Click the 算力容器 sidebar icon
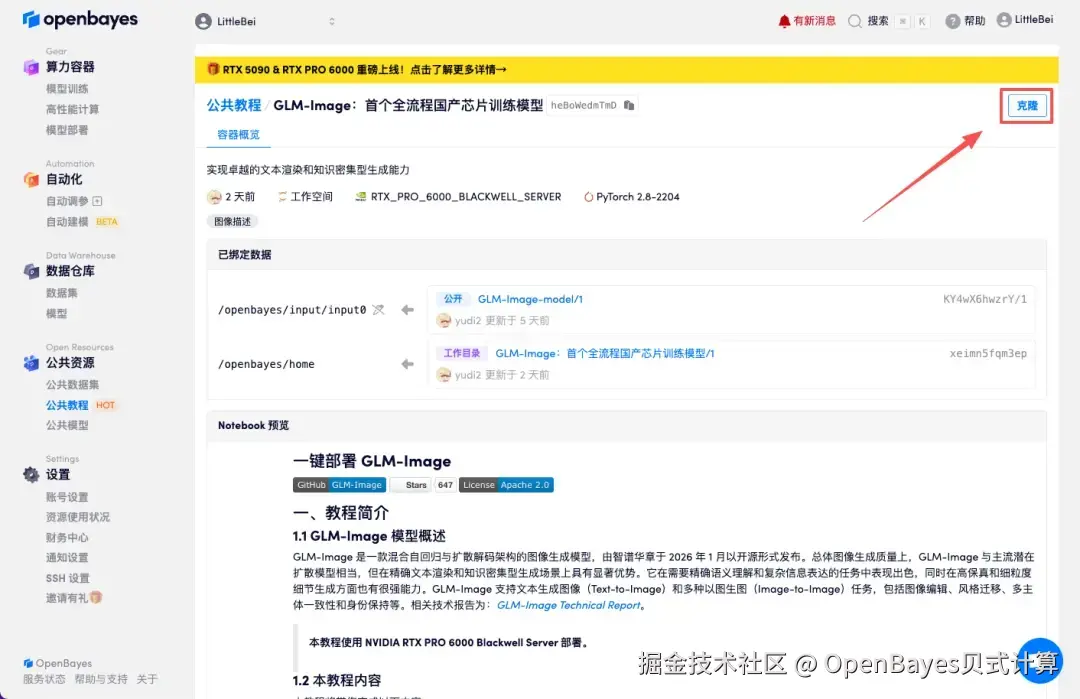Viewport: 1080px width, 699px height. (x=31, y=67)
